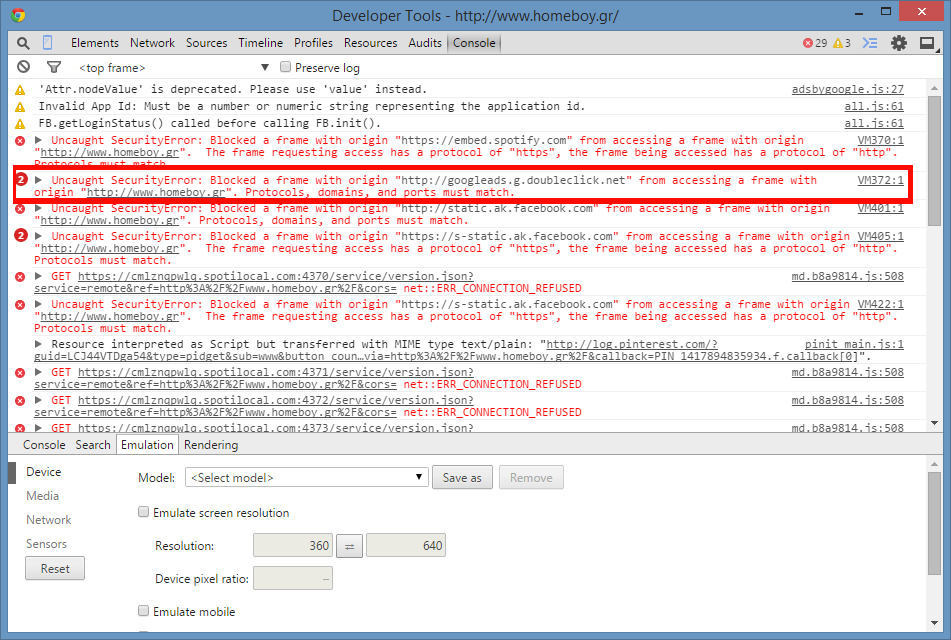951x640 pixels.
Task: Click warning icon beside Attr.nodeValue deprecated message
Action: pos(20,90)
